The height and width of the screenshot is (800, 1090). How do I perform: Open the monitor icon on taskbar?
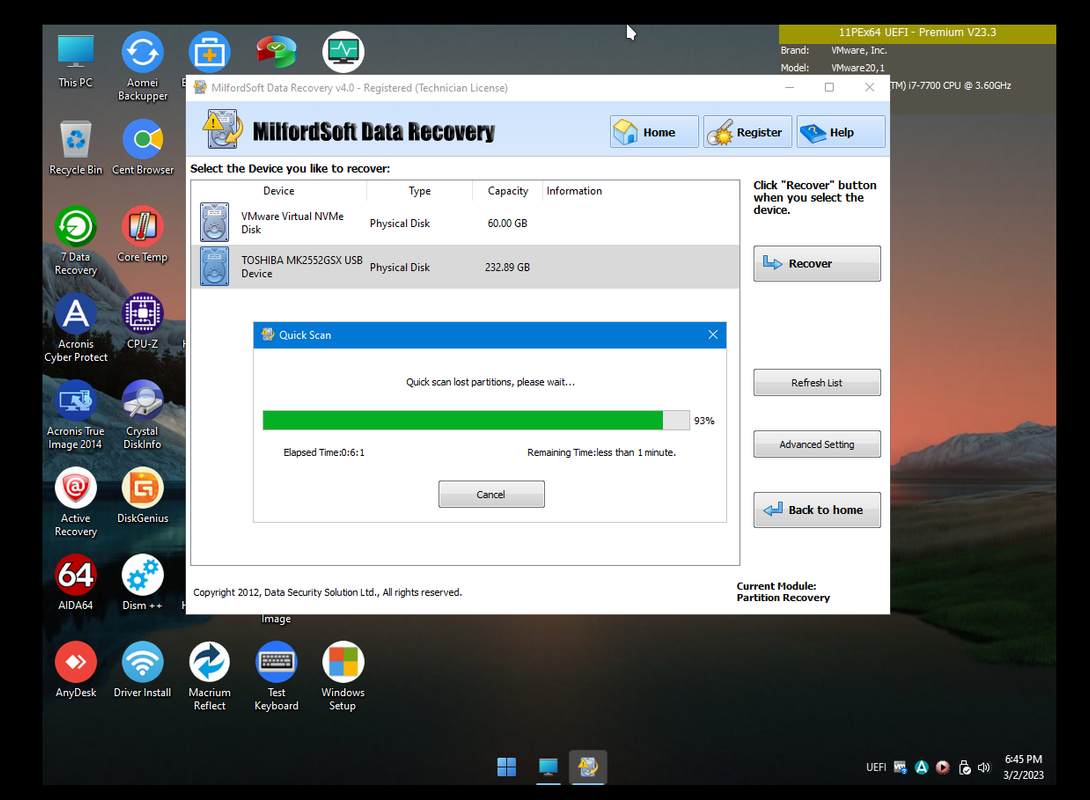(548, 767)
